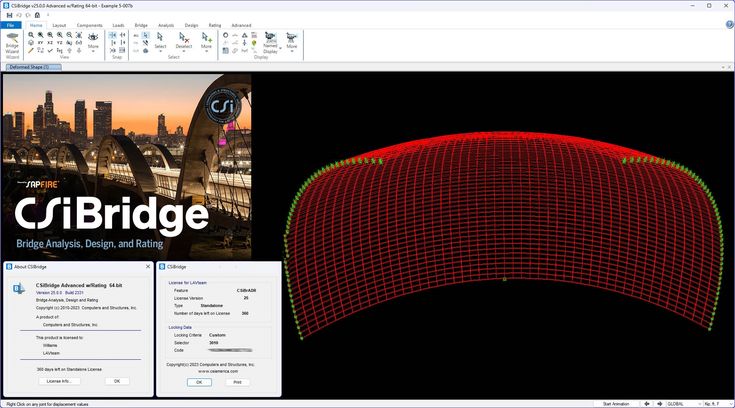Open the Select More dropdown
Viewport: 735px width, 408px height.
(206, 41)
